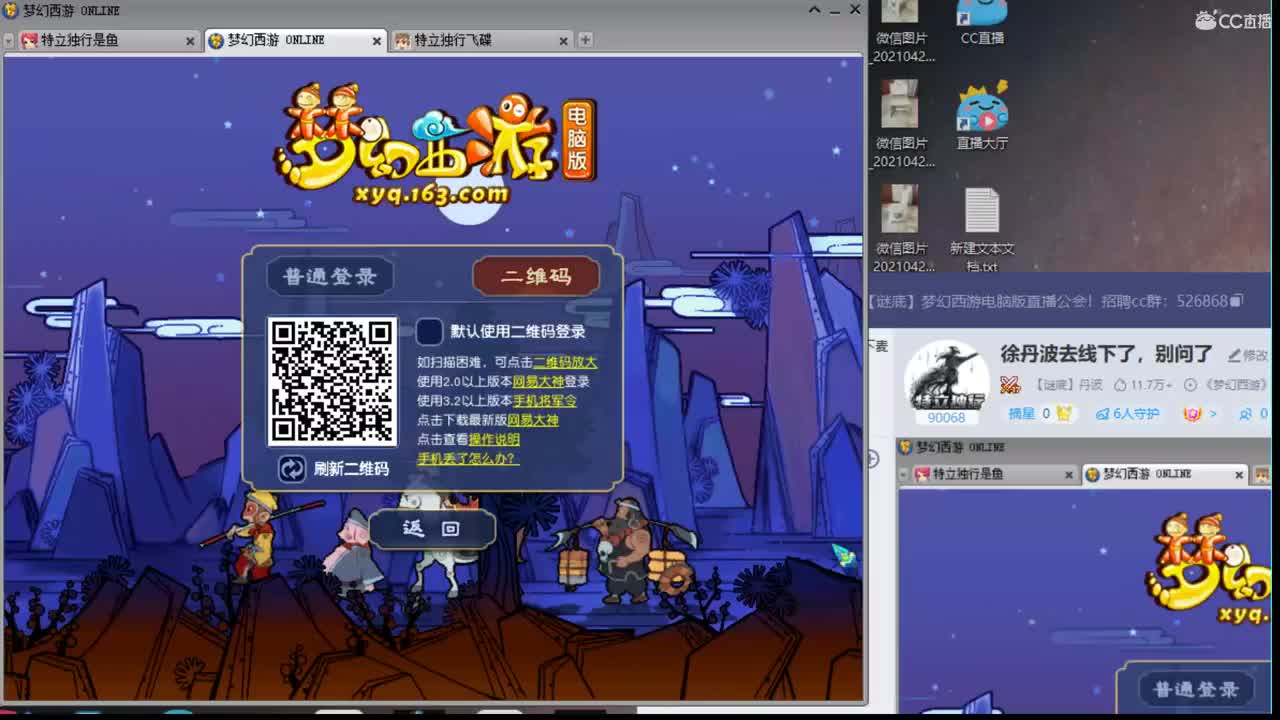Switch to 普通登录 login mode
Viewport: 1280px width, 720px height.
pos(330,276)
